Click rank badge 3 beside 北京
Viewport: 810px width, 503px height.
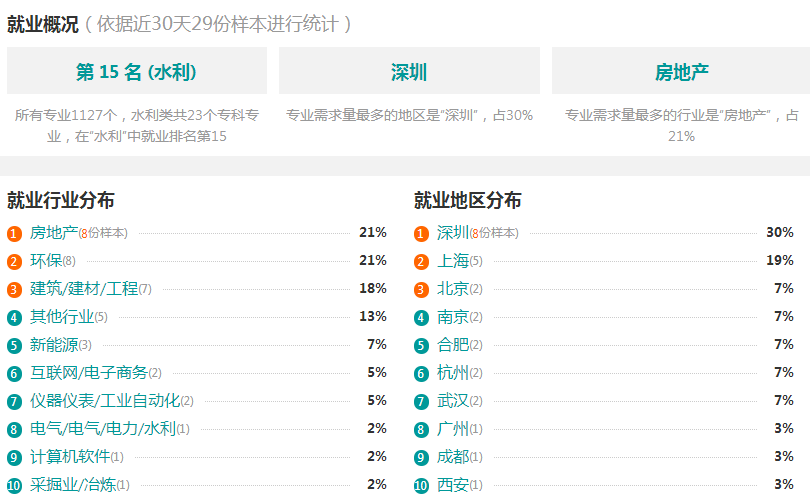(422, 290)
